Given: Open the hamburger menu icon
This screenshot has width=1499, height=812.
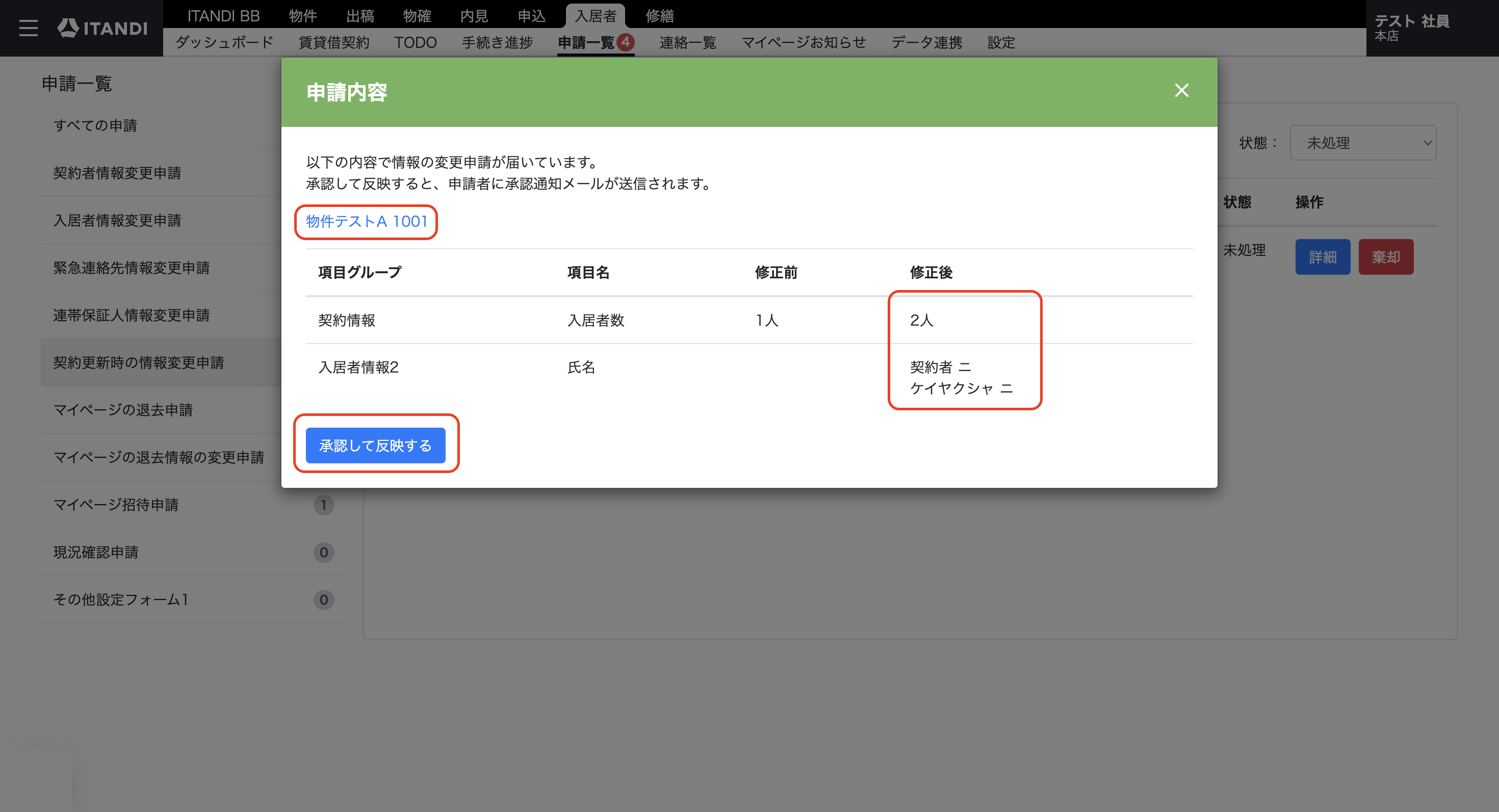Looking at the screenshot, I should [28, 28].
